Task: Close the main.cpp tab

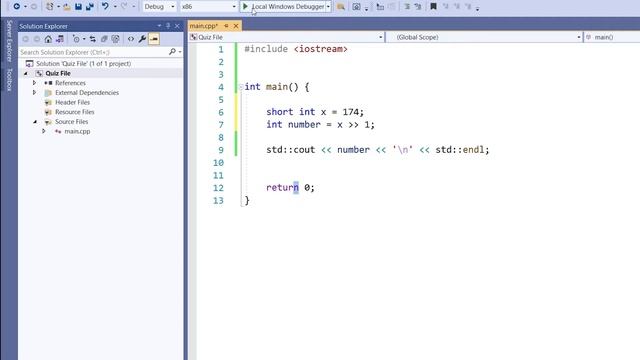Action: [x=236, y=26]
